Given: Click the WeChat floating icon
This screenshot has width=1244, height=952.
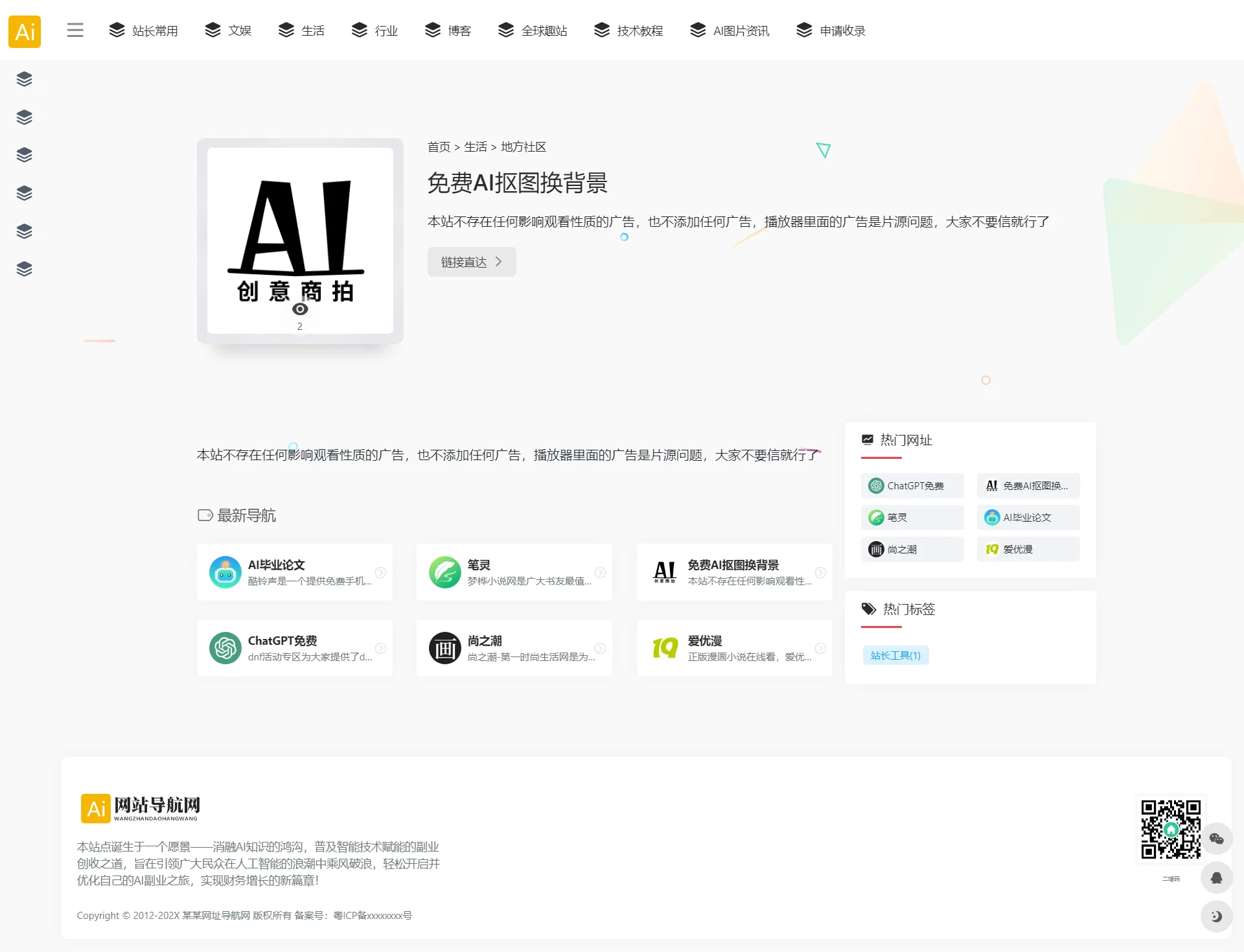Looking at the screenshot, I should [1216, 839].
